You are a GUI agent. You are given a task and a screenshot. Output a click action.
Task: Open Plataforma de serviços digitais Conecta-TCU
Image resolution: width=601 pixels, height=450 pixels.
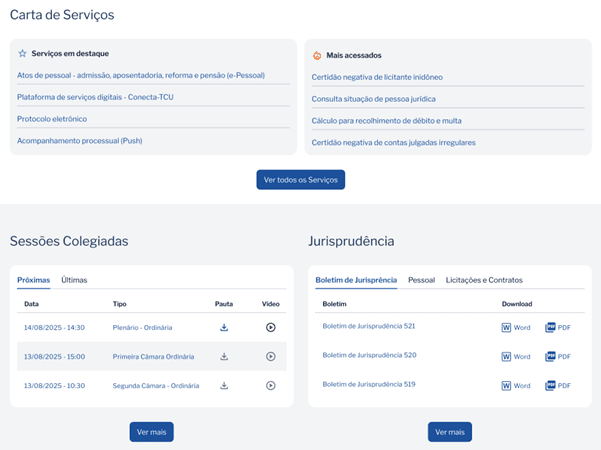tap(95, 97)
